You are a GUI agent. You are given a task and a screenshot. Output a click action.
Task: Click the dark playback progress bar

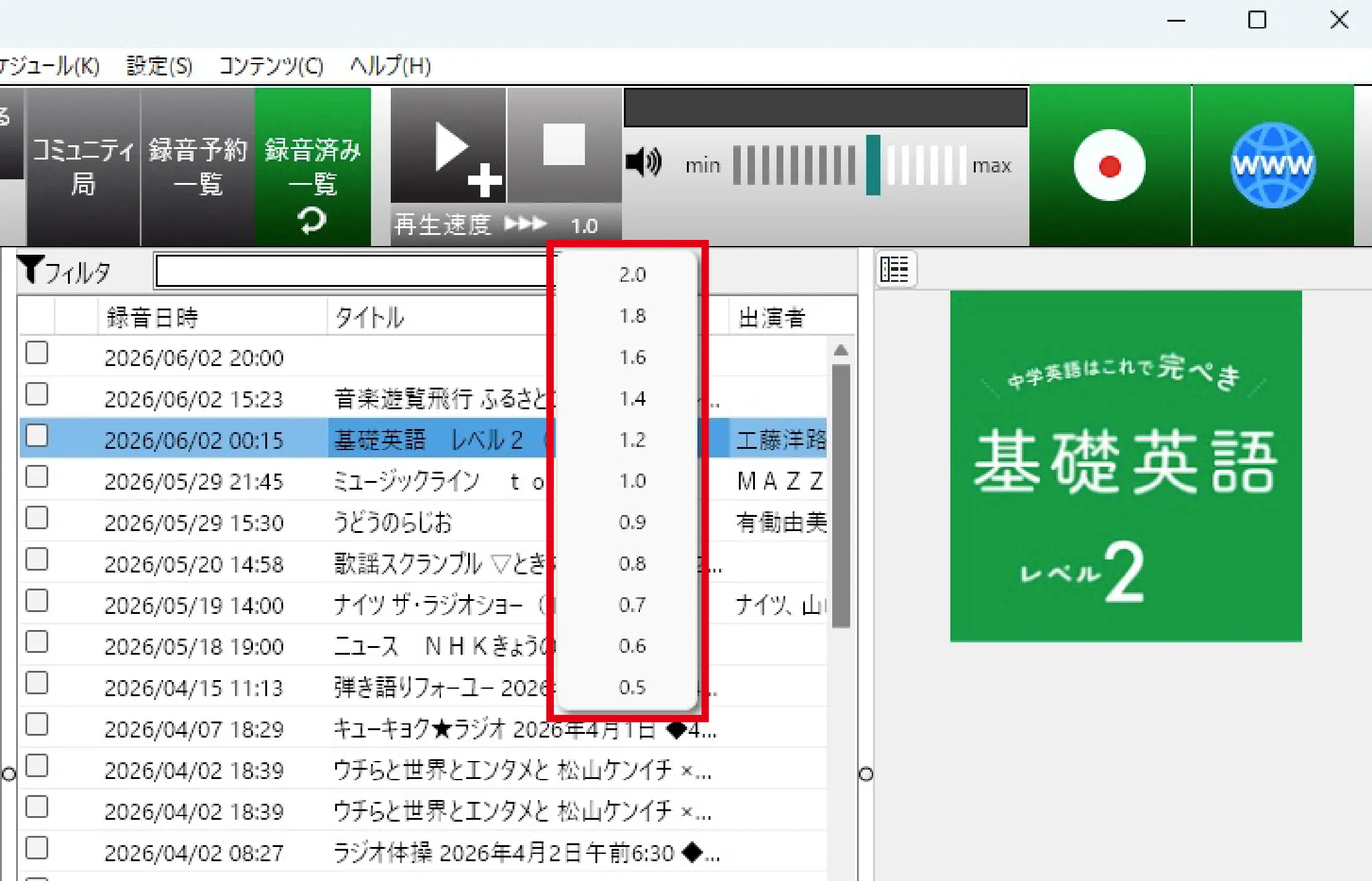(x=825, y=107)
